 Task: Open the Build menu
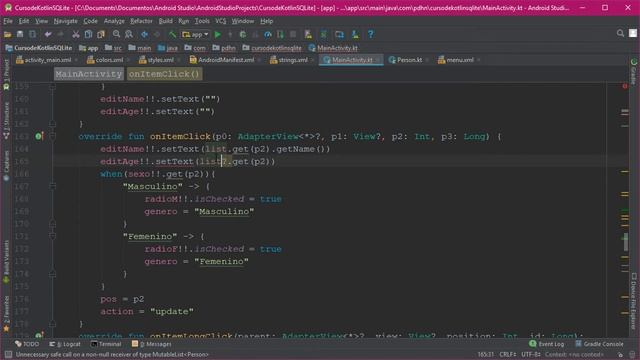pos(165,21)
